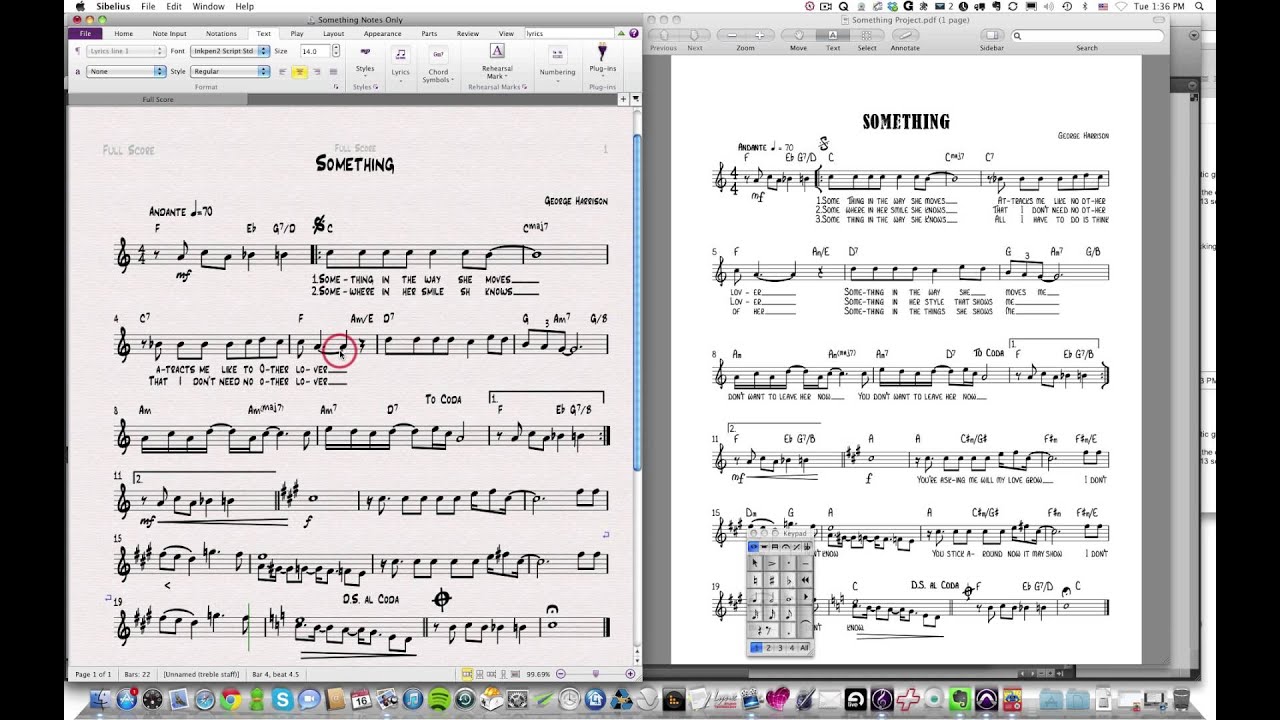Open Style dropdown showing Regular
Image resolution: width=1280 pixels, height=720 pixels.
pos(231,71)
